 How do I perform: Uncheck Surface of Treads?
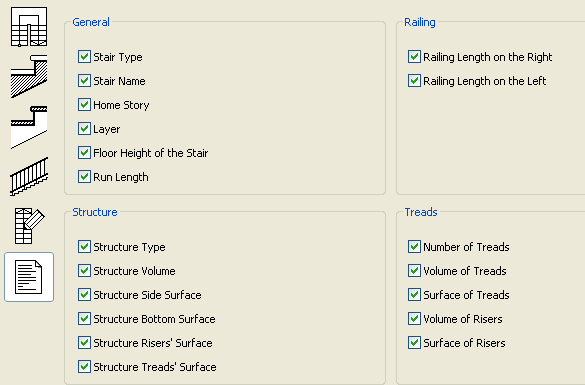(414, 295)
